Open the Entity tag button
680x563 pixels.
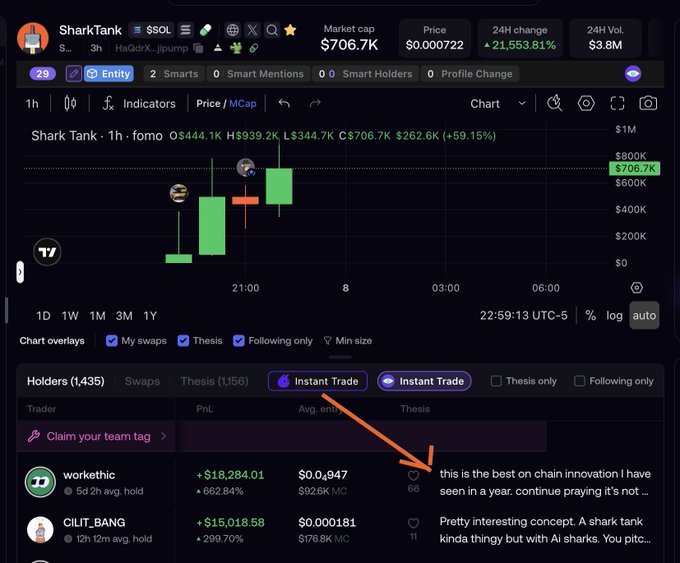[x=109, y=74]
